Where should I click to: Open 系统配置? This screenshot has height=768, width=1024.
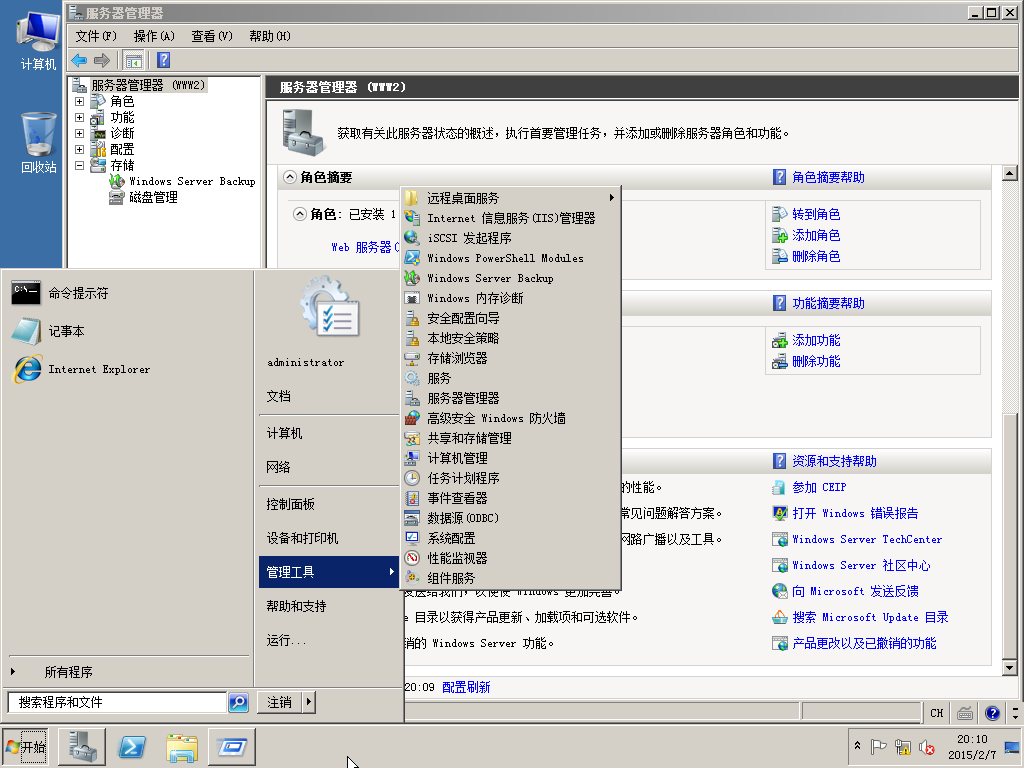510,538
